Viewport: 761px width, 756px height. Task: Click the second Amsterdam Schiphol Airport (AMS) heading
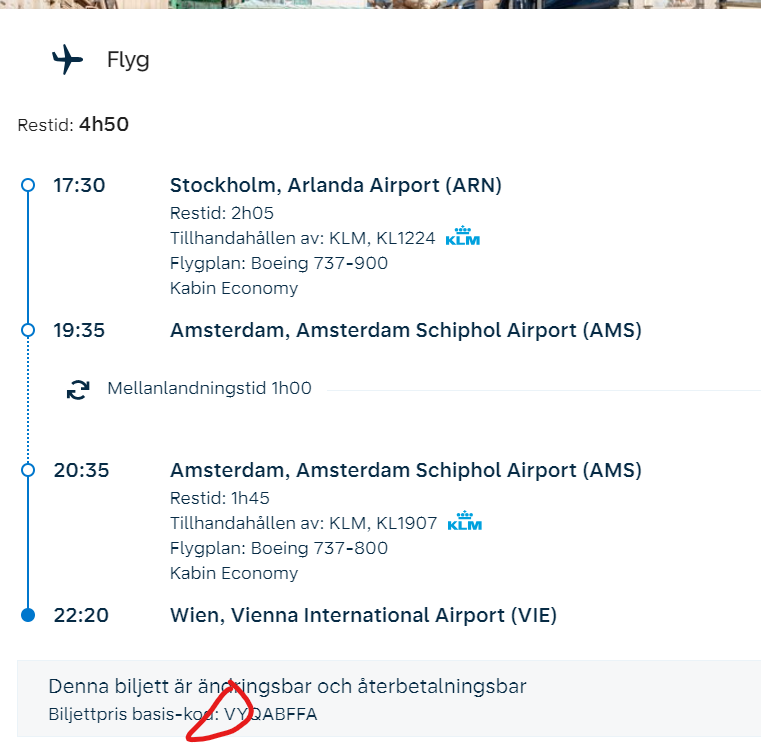click(x=405, y=470)
